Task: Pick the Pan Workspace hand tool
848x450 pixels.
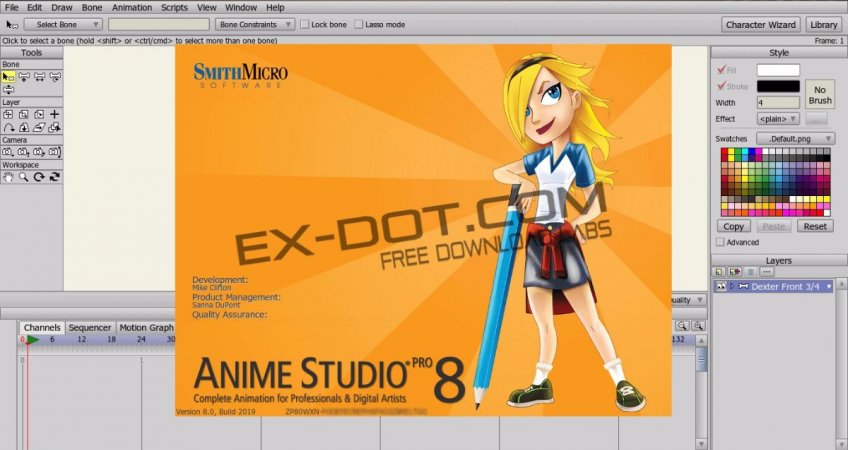Action: tap(8, 177)
